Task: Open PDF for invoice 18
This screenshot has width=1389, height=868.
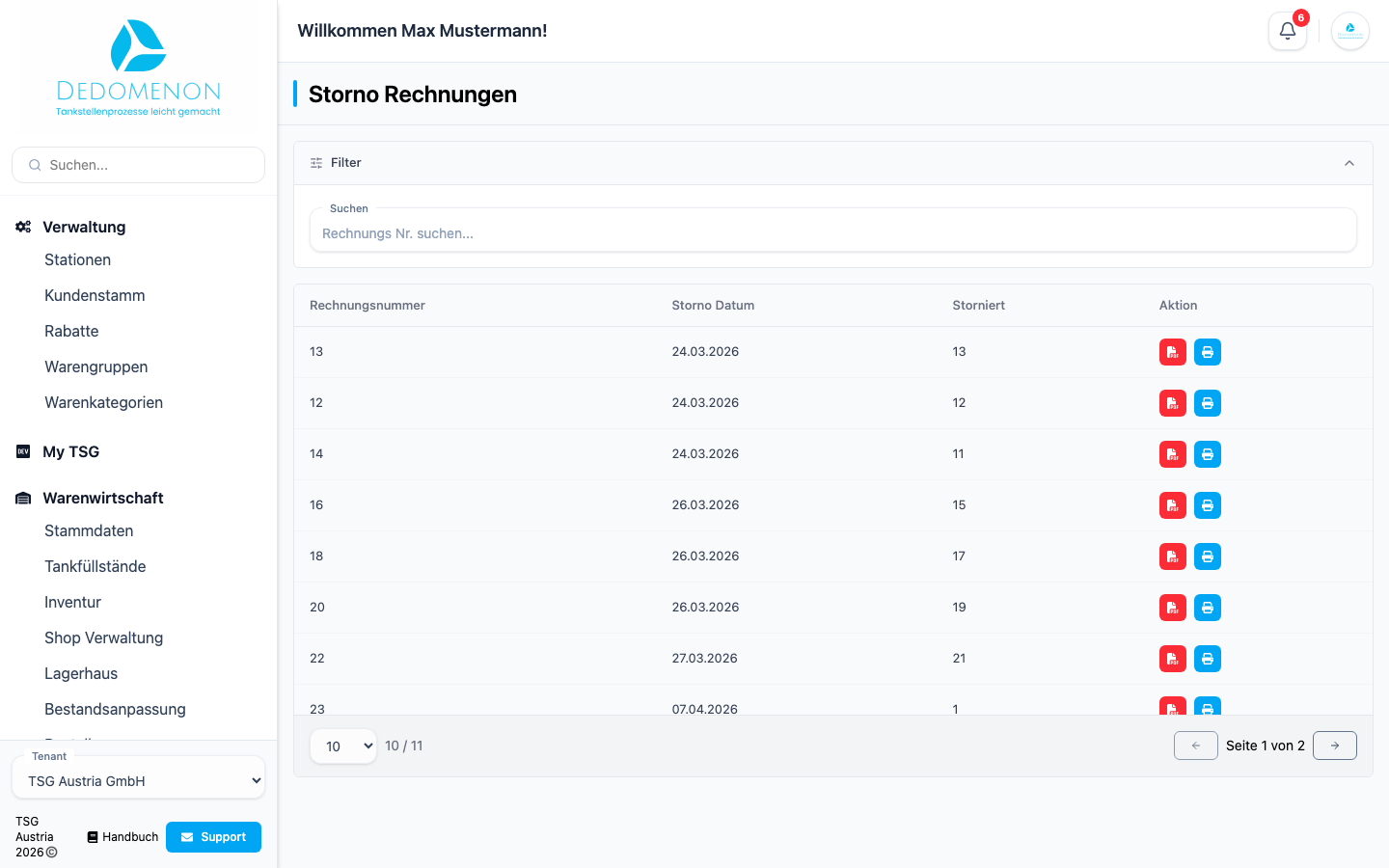Action: click(1173, 556)
